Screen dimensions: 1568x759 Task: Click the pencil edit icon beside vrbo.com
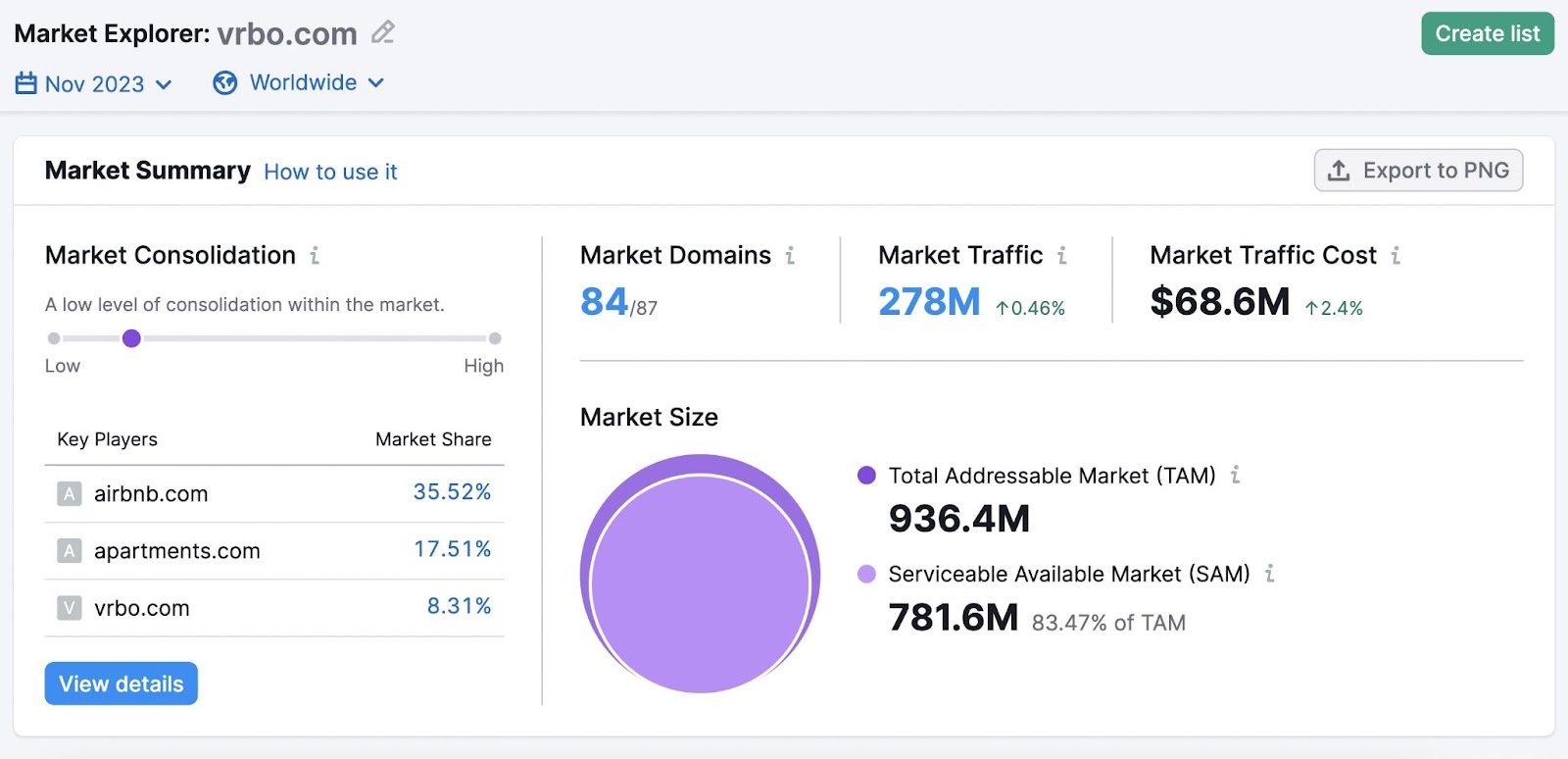pos(382,32)
